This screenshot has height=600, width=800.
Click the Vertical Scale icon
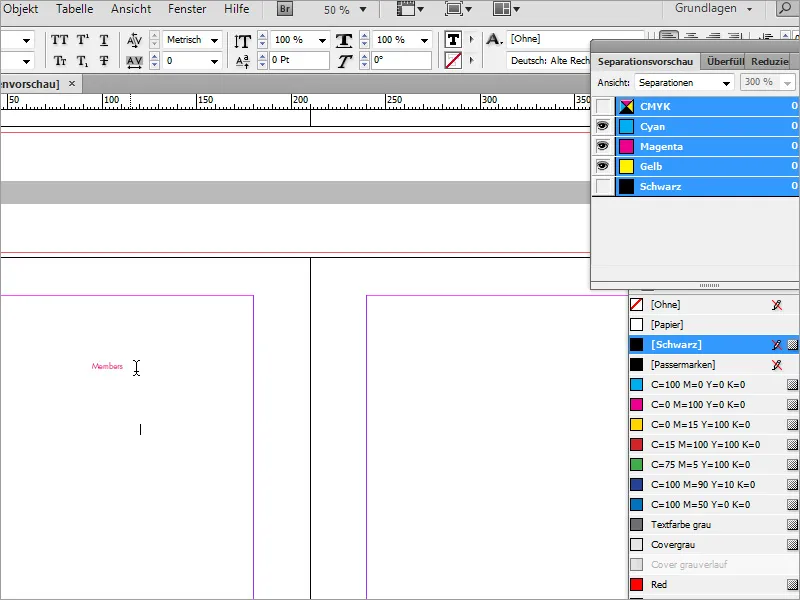point(242,40)
